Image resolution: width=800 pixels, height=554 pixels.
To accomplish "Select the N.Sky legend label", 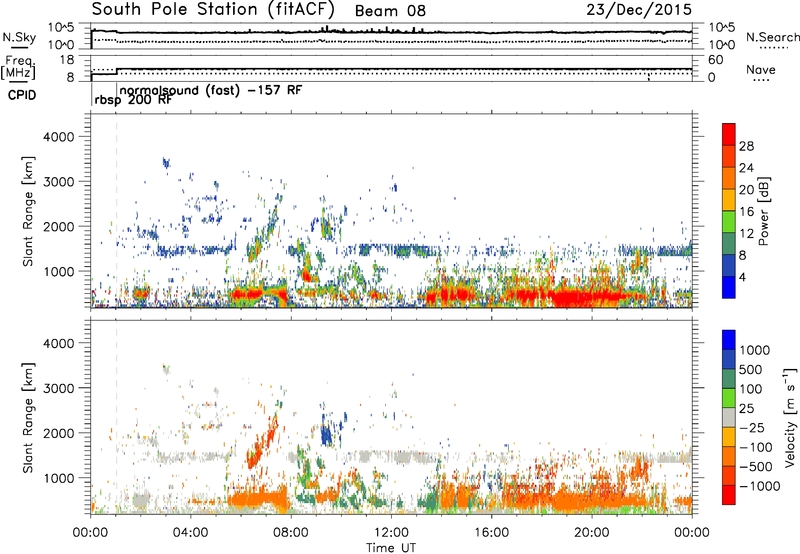I will click(x=19, y=37).
